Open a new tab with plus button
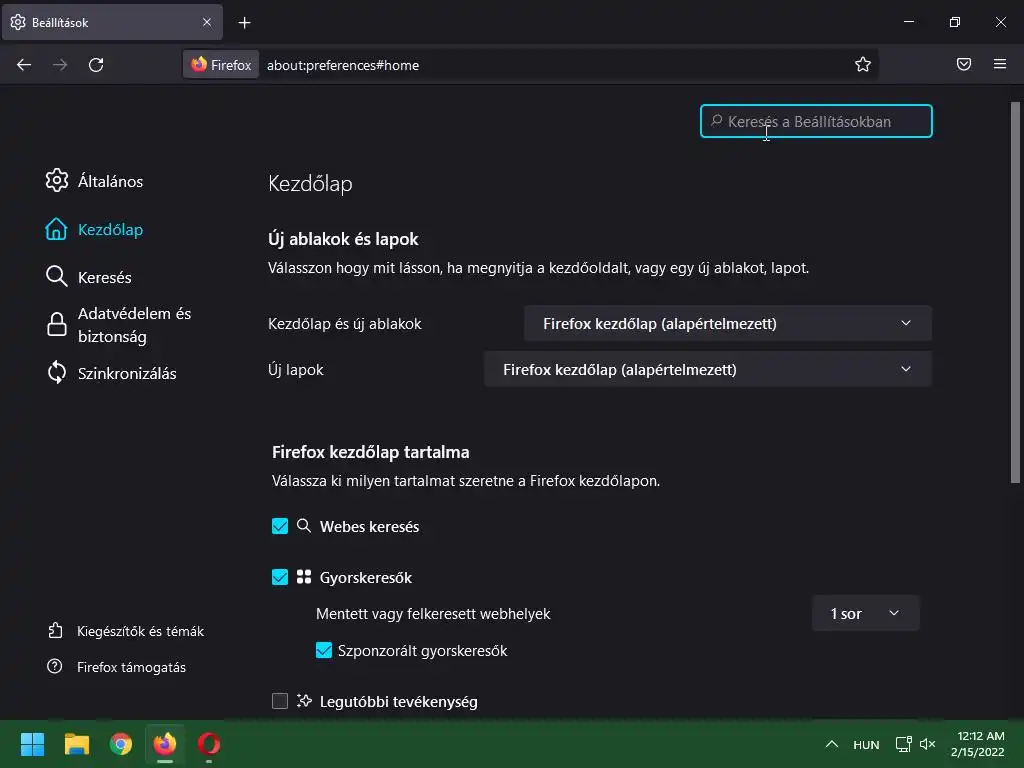1024x768 pixels. tap(244, 23)
